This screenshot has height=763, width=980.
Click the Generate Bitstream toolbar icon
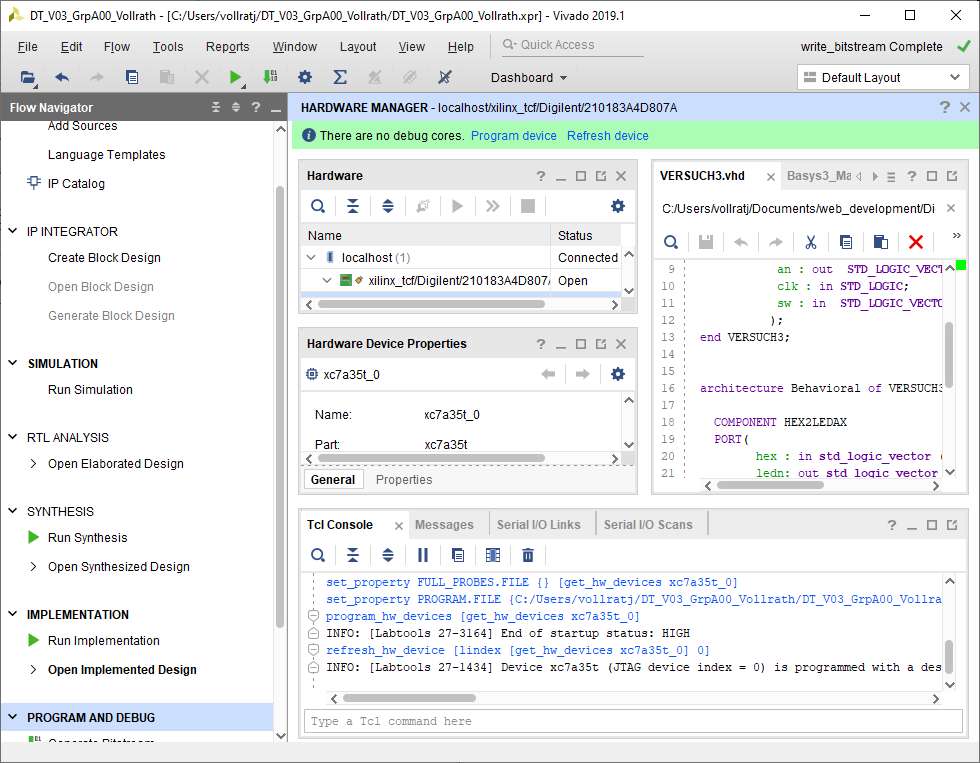pos(270,77)
